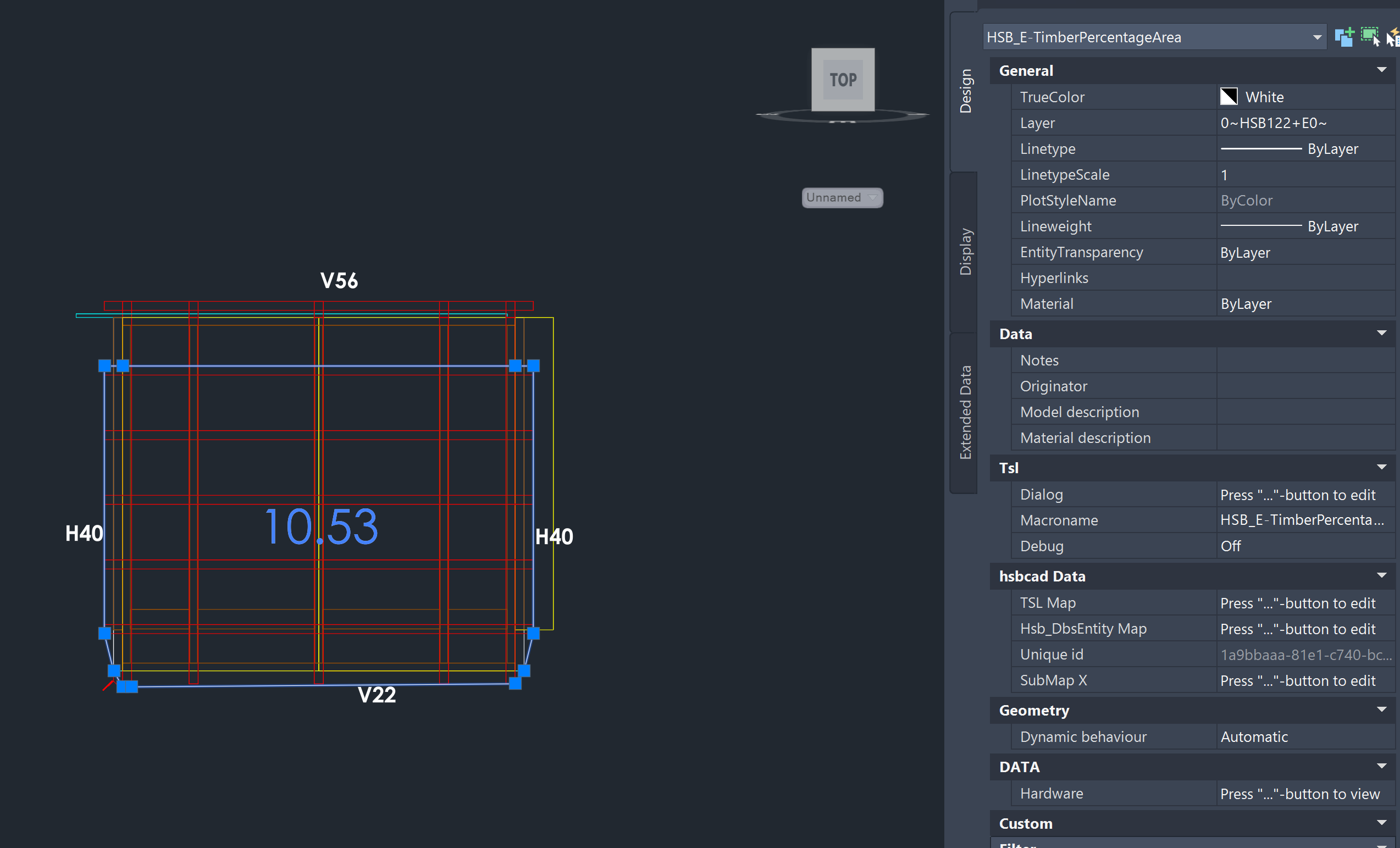This screenshot has width=1400, height=848.
Task: Click the Quick Select icon
Action: pos(1393,38)
